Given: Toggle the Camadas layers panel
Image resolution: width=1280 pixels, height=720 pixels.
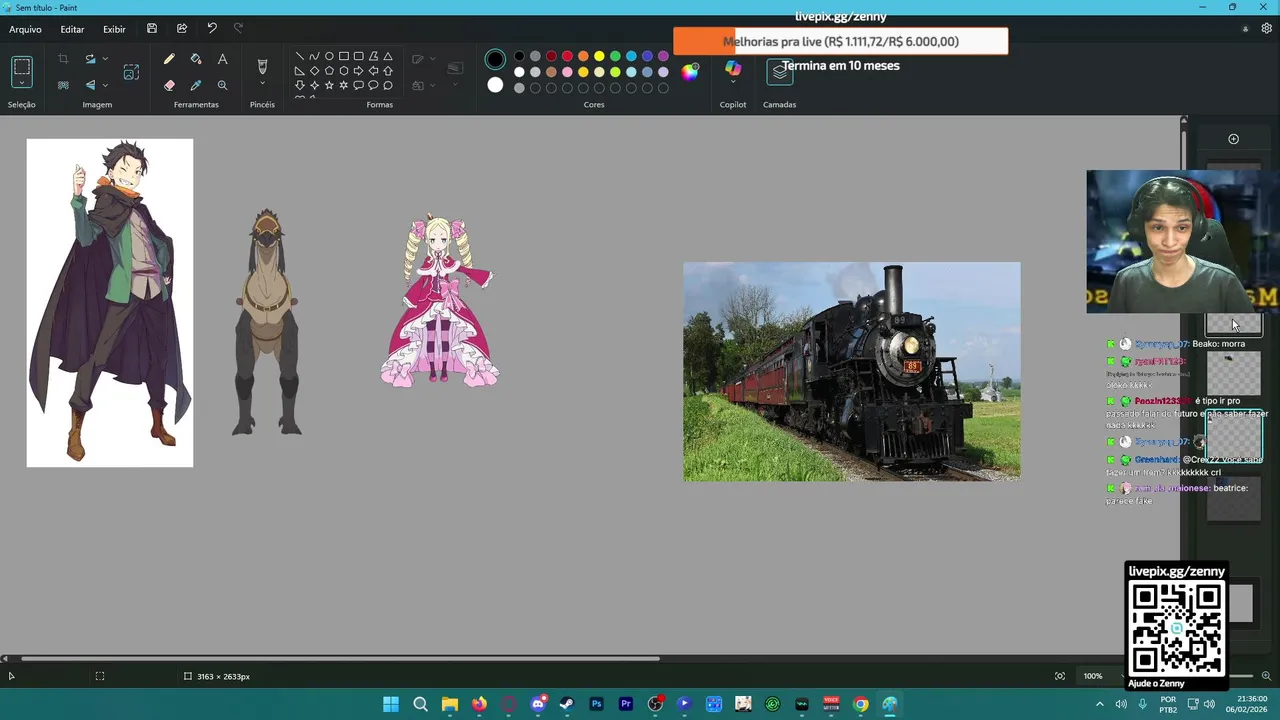Looking at the screenshot, I should click(x=779, y=71).
